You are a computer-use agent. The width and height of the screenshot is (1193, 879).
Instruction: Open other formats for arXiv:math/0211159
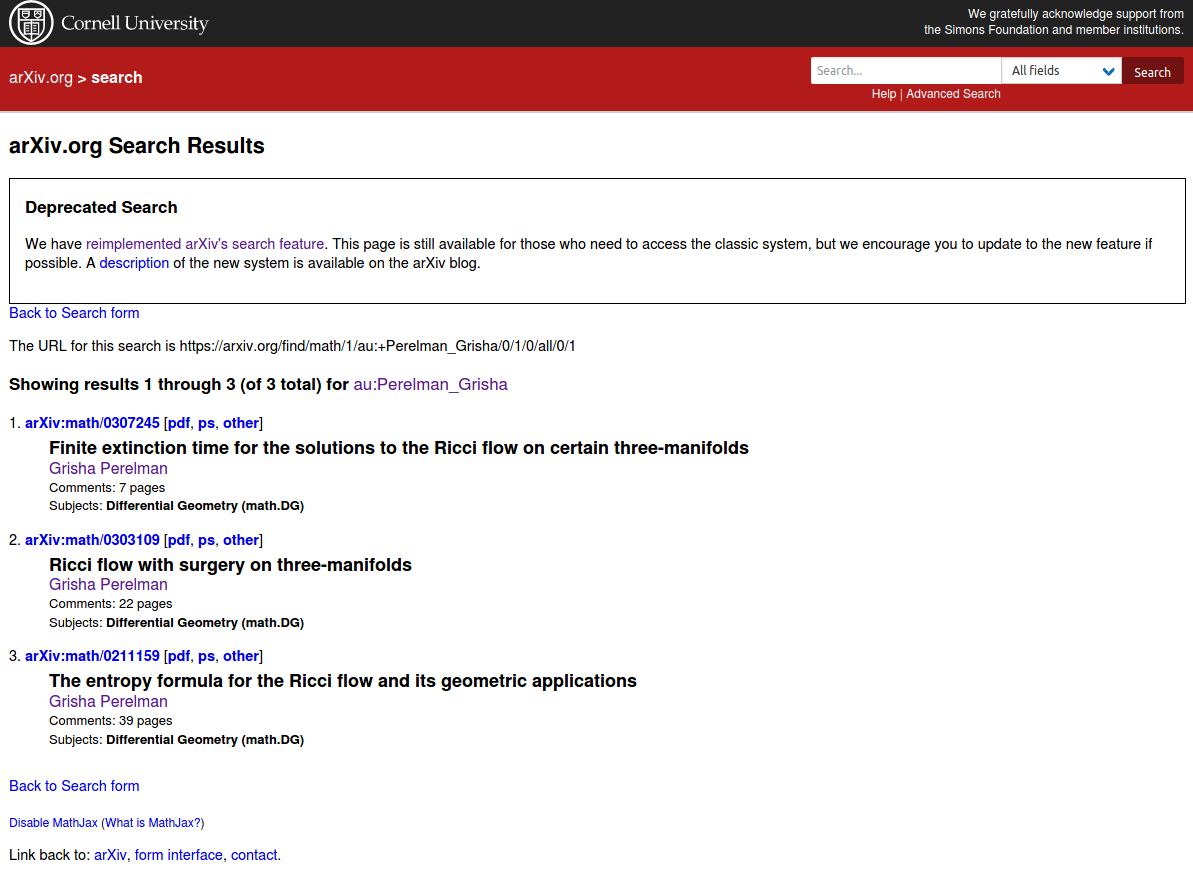pyautogui.click(x=240, y=656)
